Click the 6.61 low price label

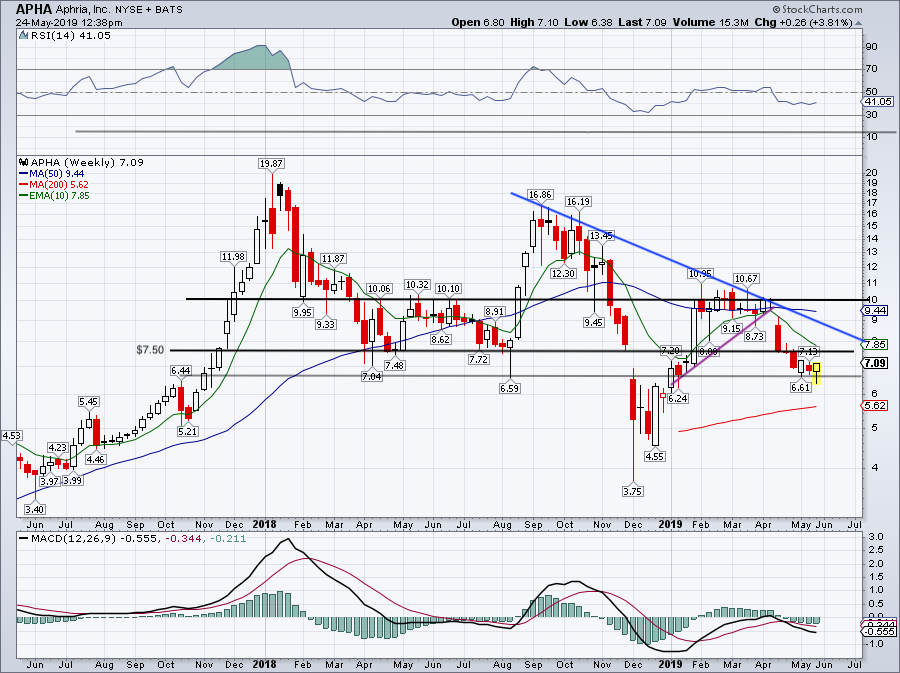(801, 387)
